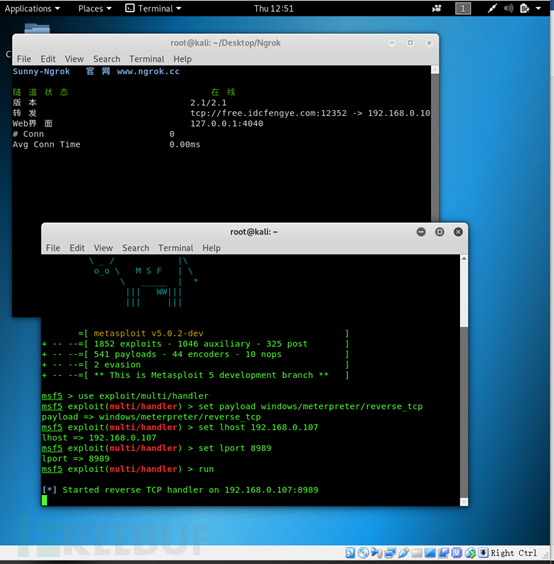Click the 2.1/2.1 version value
The height and width of the screenshot is (564, 554).
208,103
